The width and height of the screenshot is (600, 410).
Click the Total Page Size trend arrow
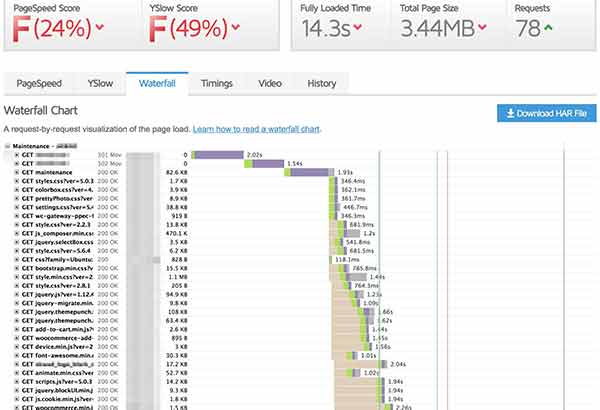point(482,27)
